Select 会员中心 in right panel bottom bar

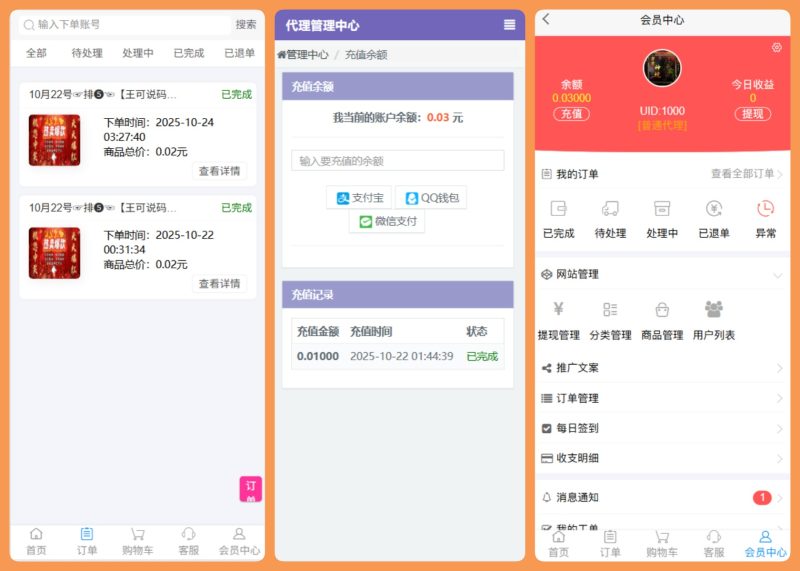coord(765,544)
